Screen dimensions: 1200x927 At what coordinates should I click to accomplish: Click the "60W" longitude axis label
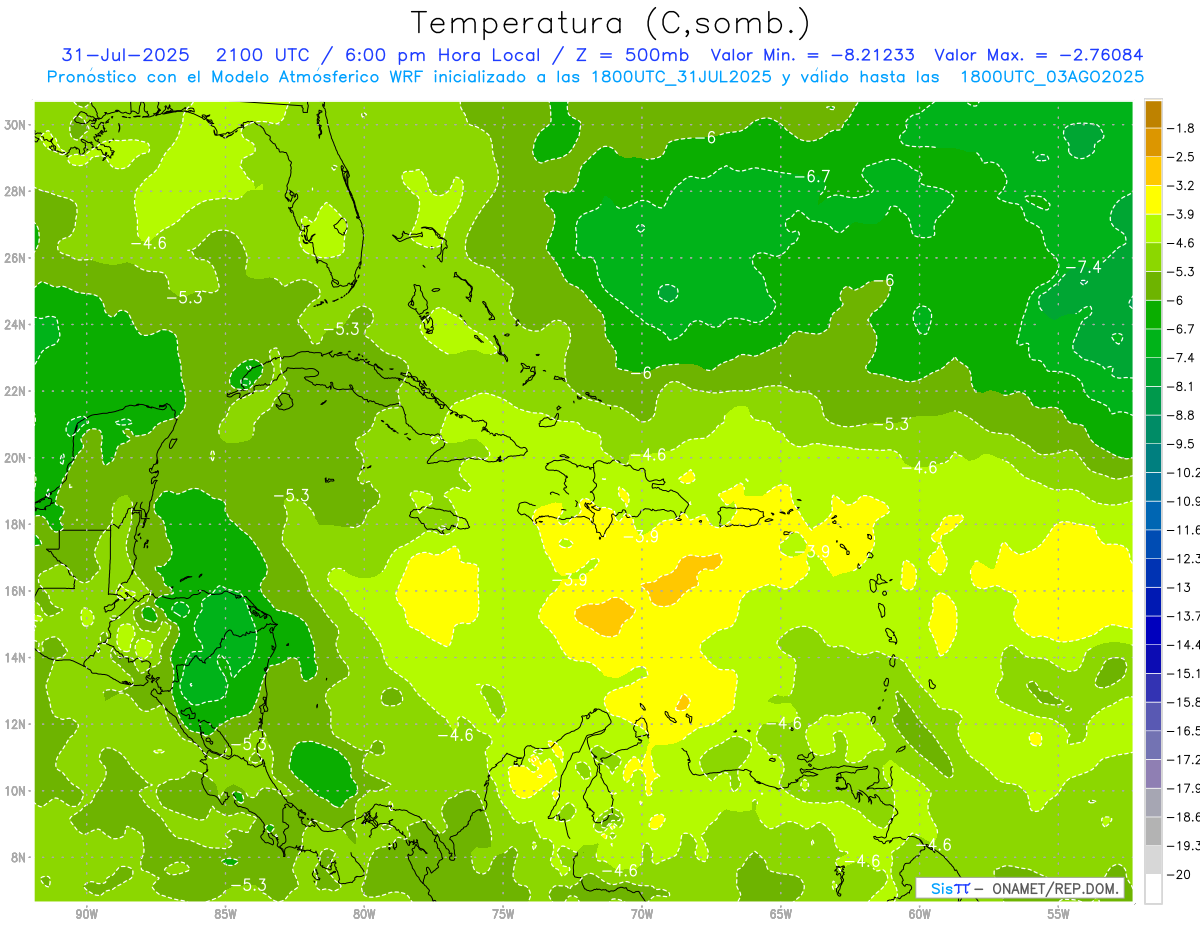coord(920,914)
